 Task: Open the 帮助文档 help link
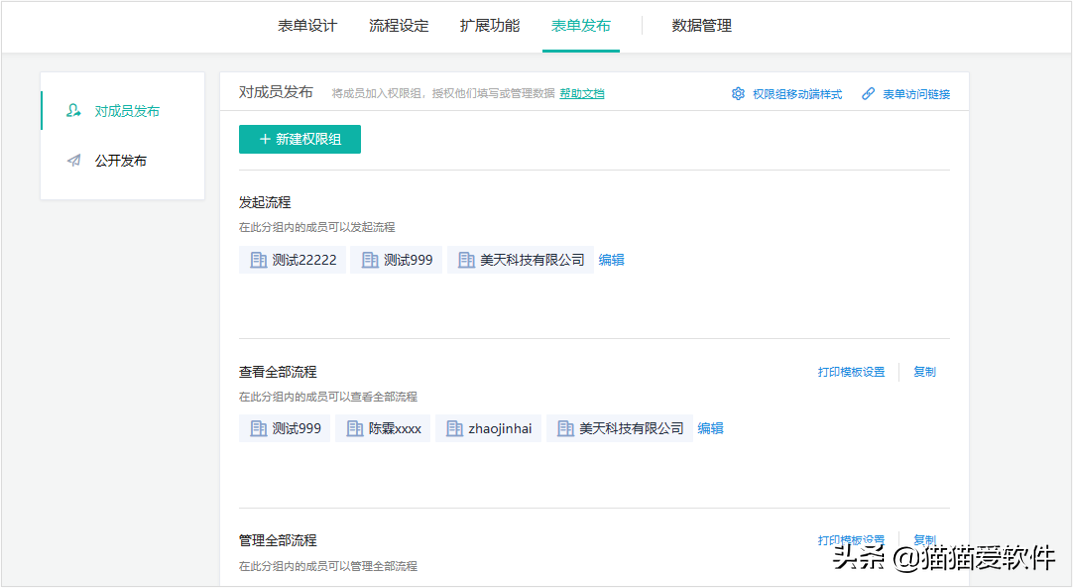[581, 92]
